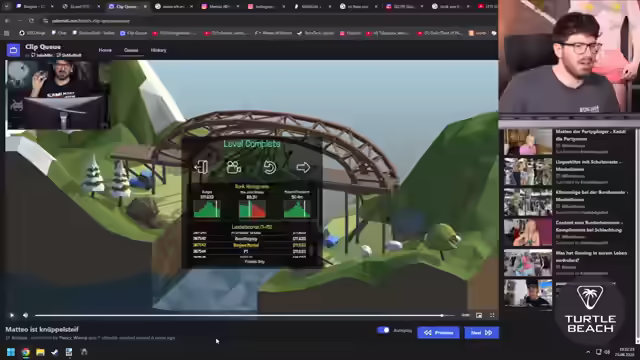640x360 pixels.
Task: Skip to the Next clip
Action: [x=481, y=333]
